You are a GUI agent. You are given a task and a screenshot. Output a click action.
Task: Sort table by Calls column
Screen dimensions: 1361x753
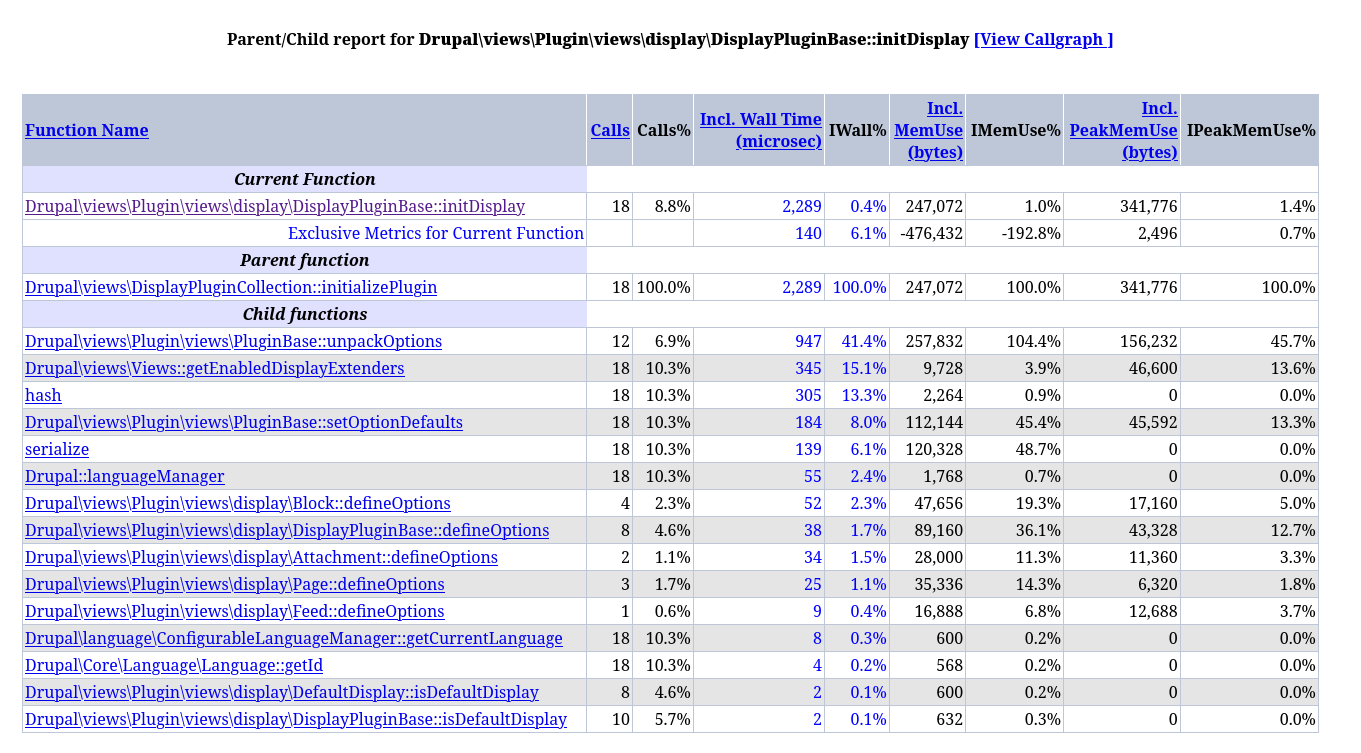(610, 130)
